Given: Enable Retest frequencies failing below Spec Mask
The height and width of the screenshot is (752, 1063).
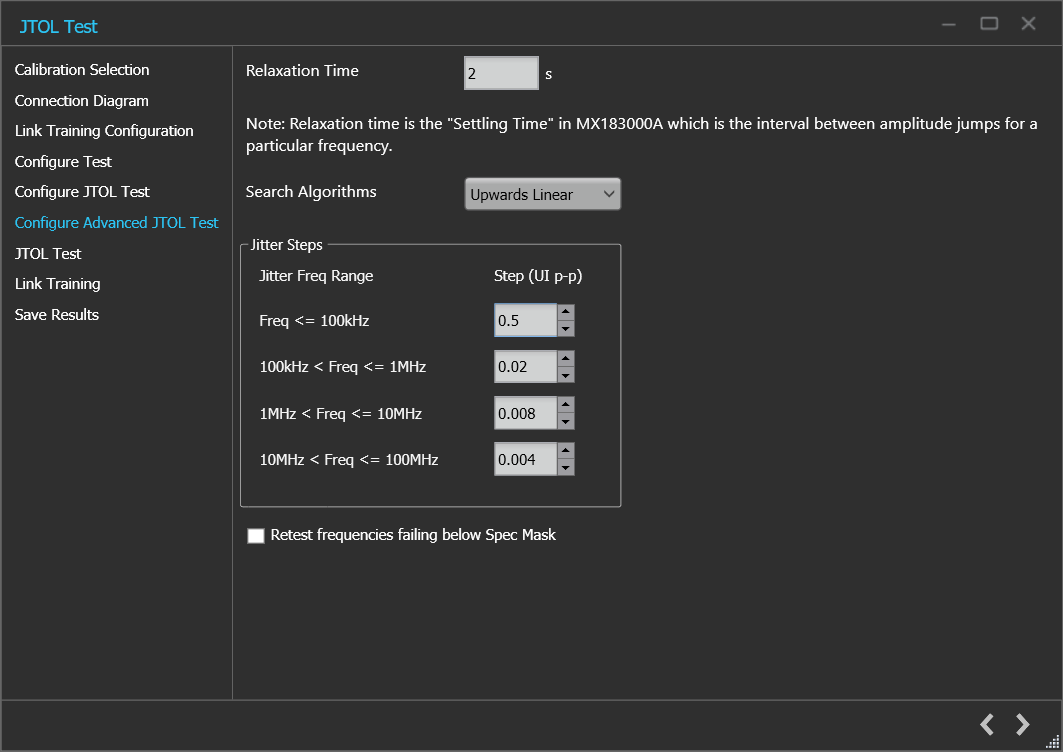Looking at the screenshot, I should pyautogui.click(x=256, y=535).
